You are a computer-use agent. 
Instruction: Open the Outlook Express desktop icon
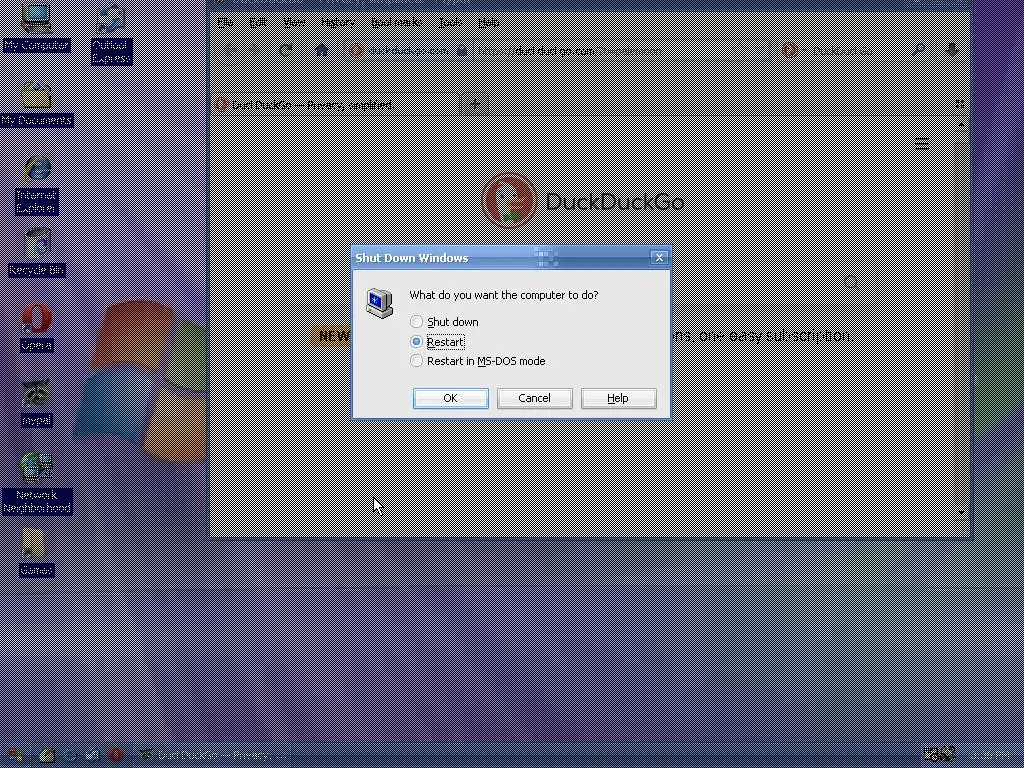point(110,34)
